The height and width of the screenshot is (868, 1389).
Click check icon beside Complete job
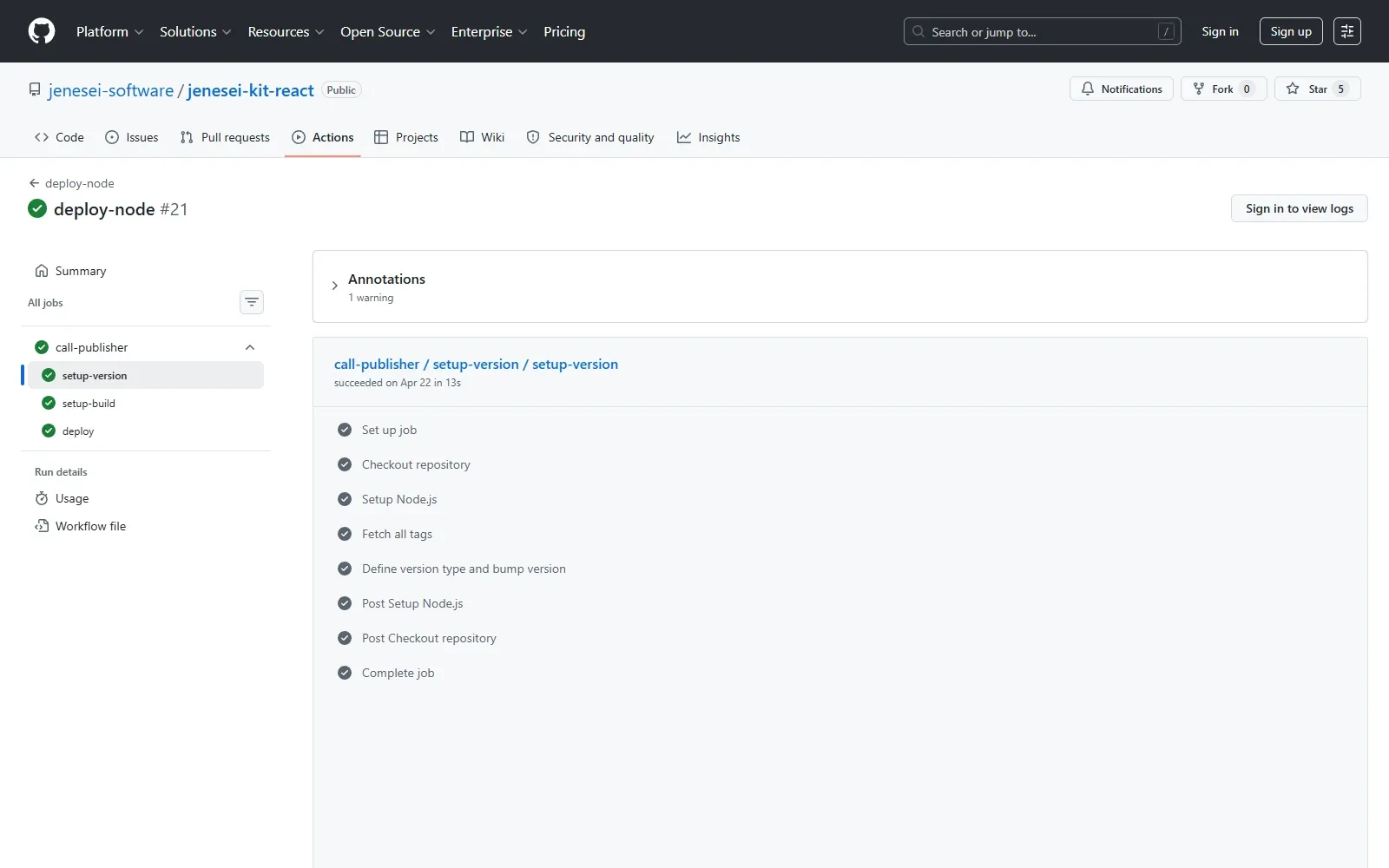[345, 673]
